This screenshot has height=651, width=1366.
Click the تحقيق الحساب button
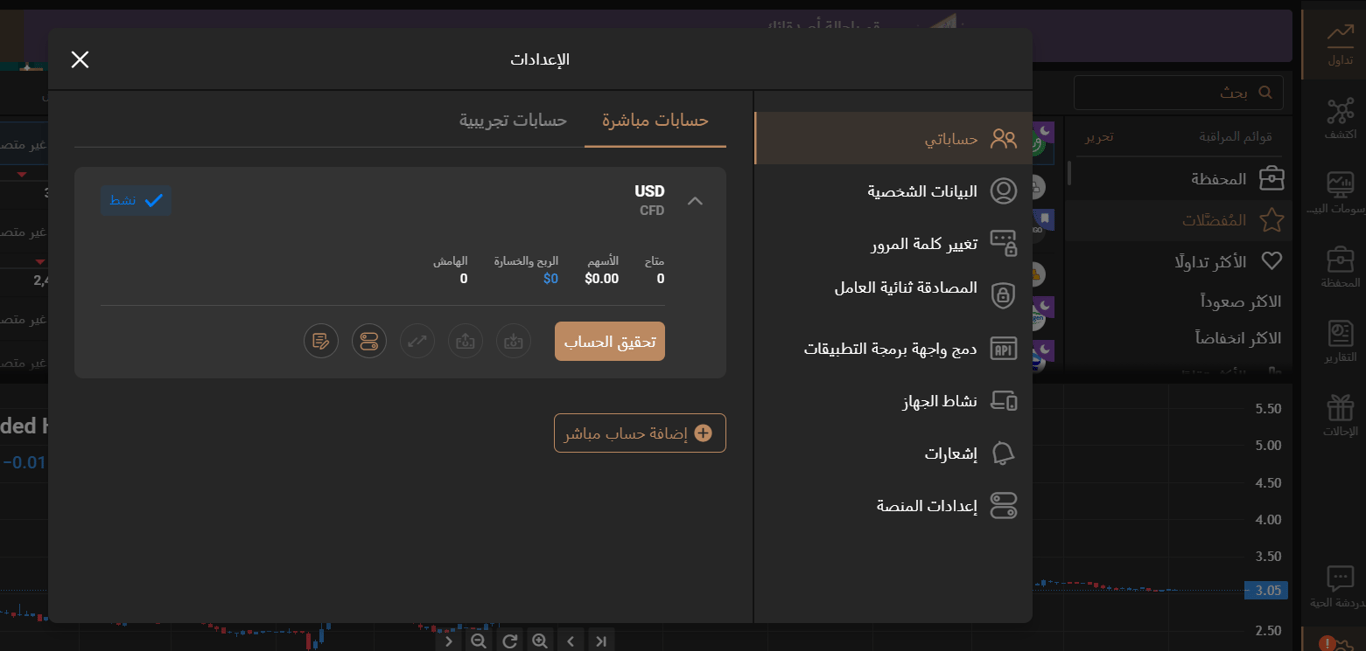coord(609,341)
